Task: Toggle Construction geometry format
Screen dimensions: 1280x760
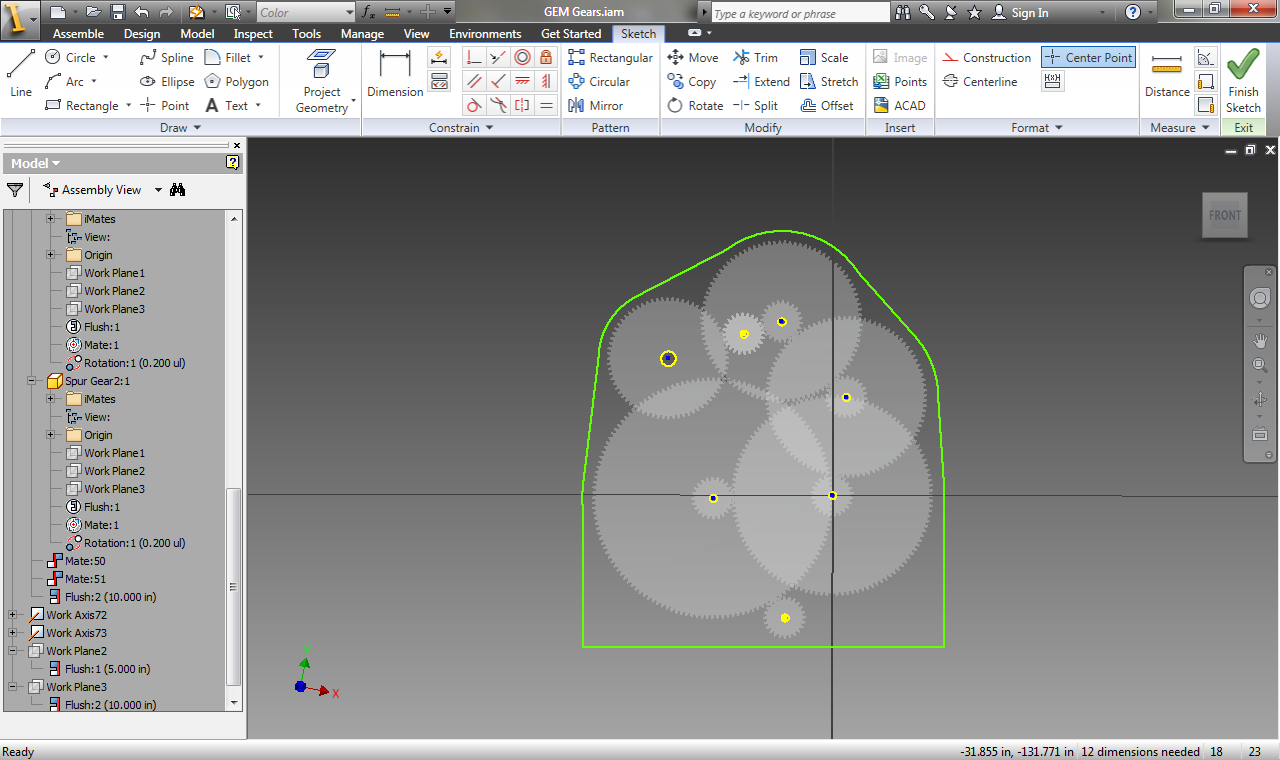Action: click(x=986, y=57)
